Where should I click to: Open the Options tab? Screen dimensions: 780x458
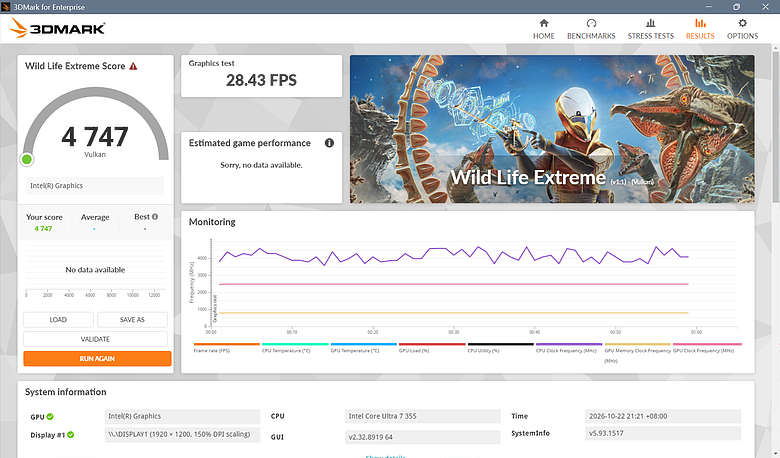click(x=742, y=29)
